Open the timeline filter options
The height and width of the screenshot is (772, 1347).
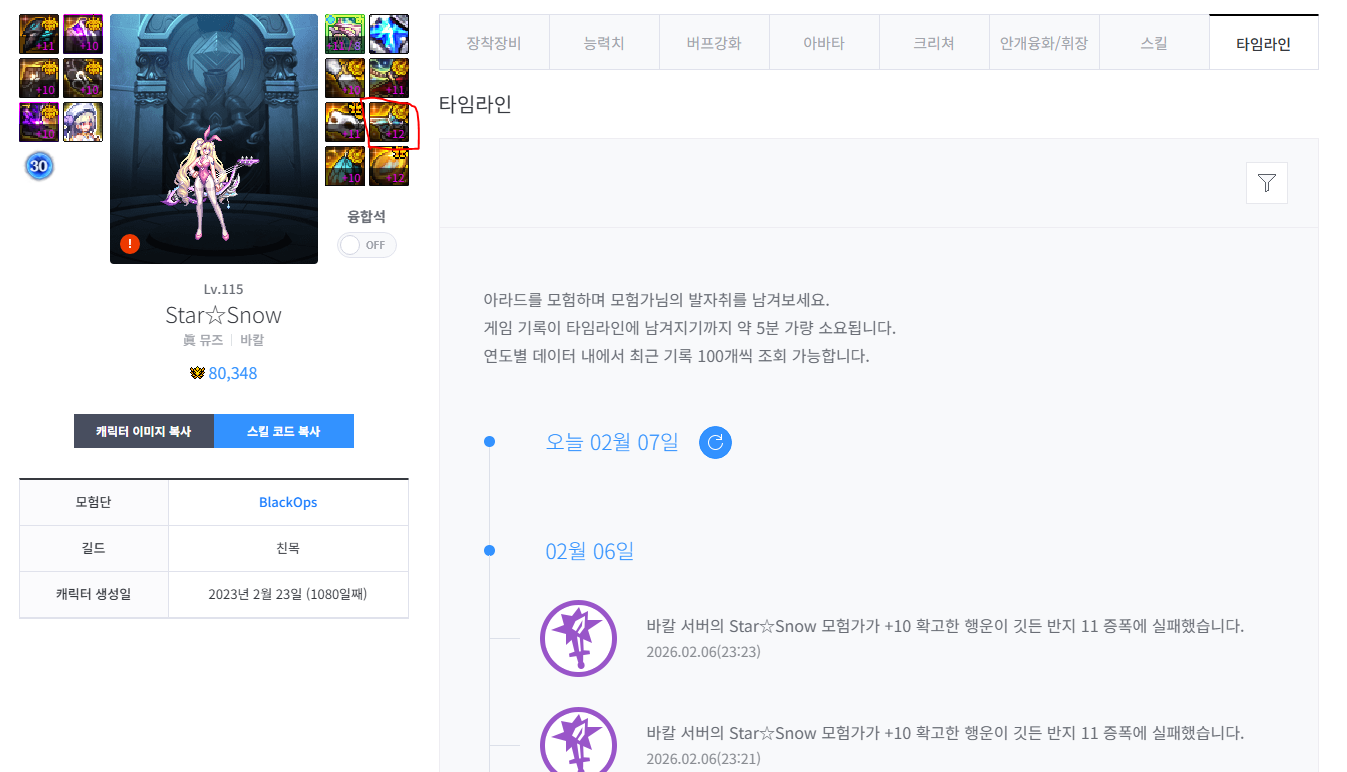pos(1266,183)
